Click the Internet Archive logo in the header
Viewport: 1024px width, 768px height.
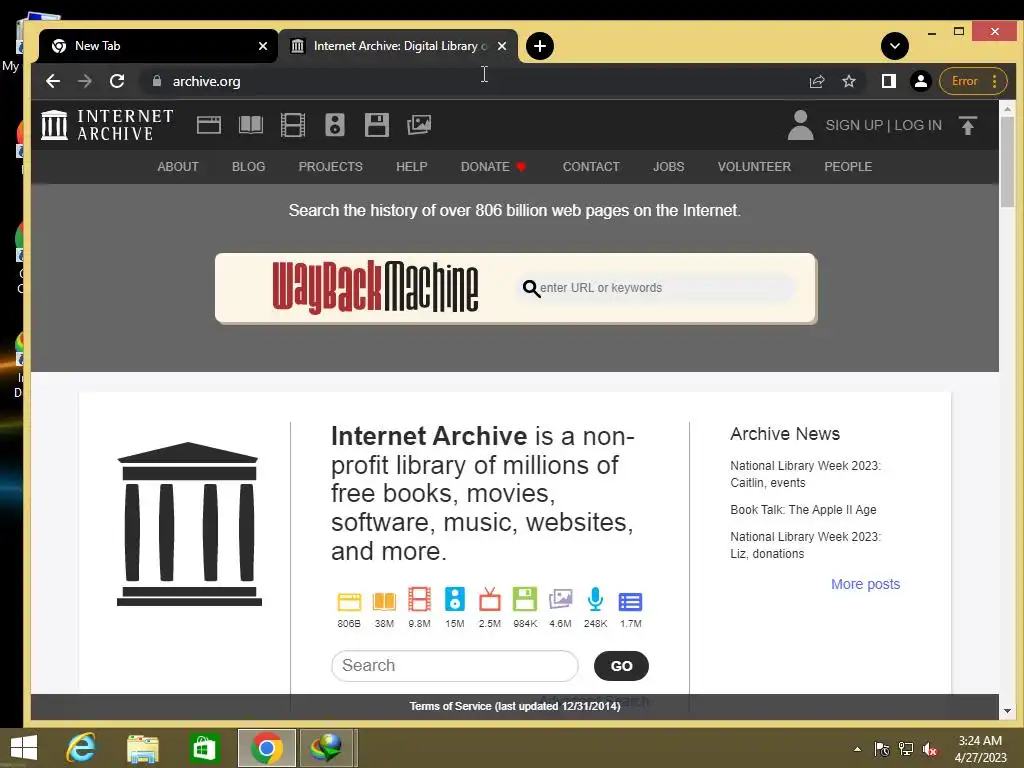107,125
